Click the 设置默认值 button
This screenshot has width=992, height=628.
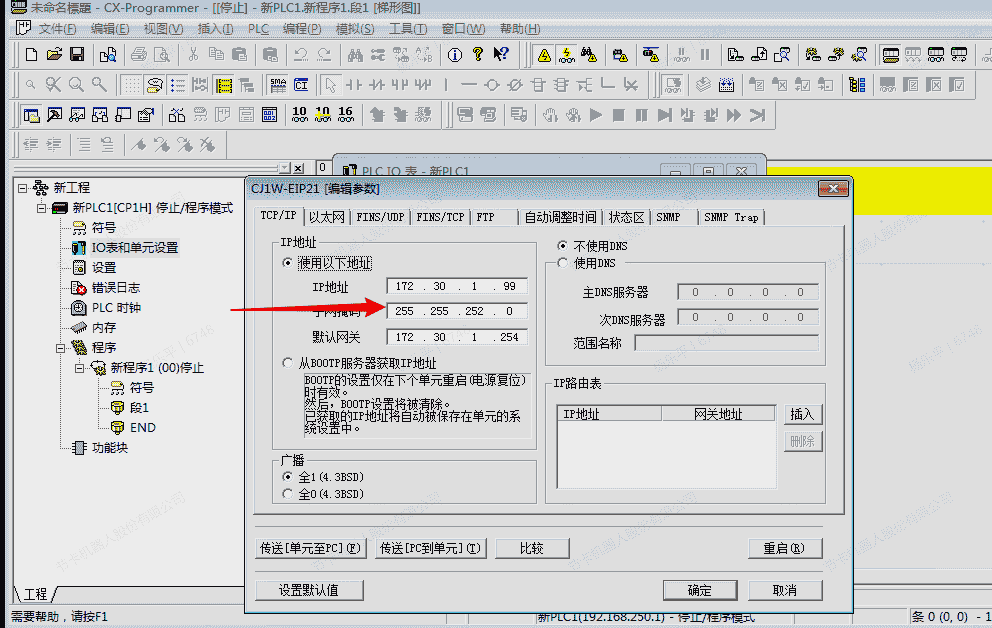(x=308, y=590)
